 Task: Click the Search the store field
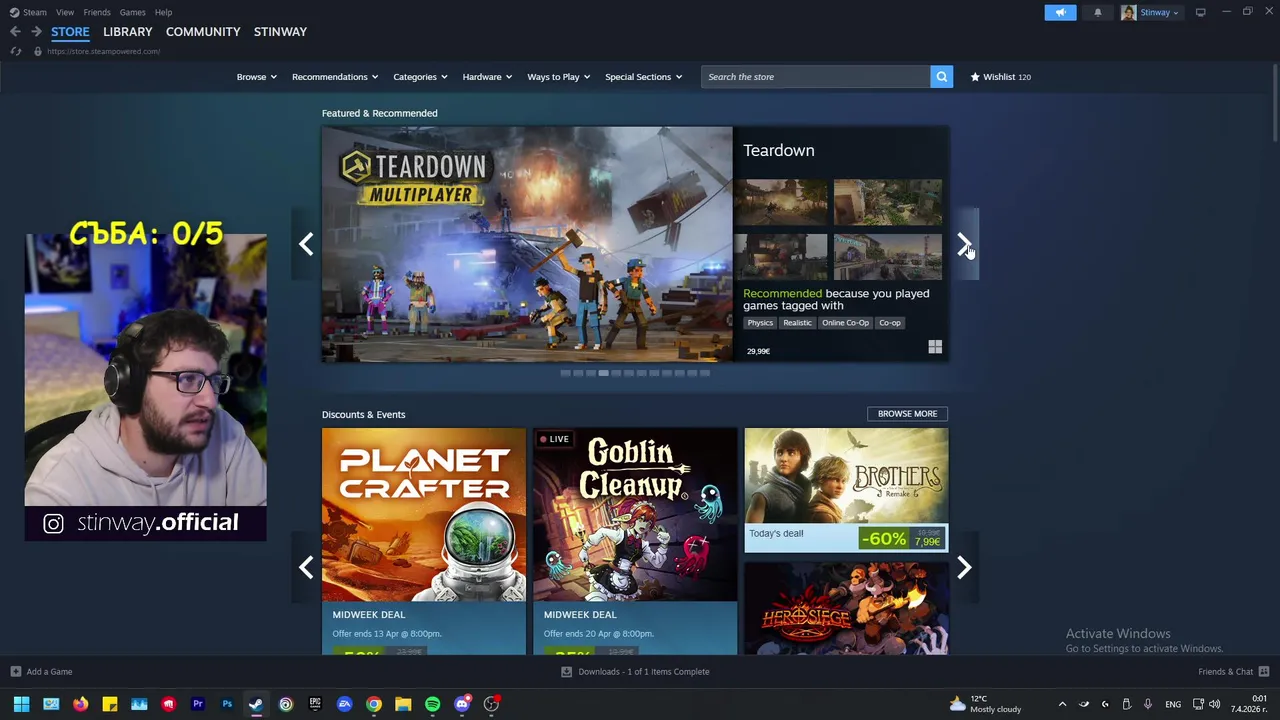point(816,77)
